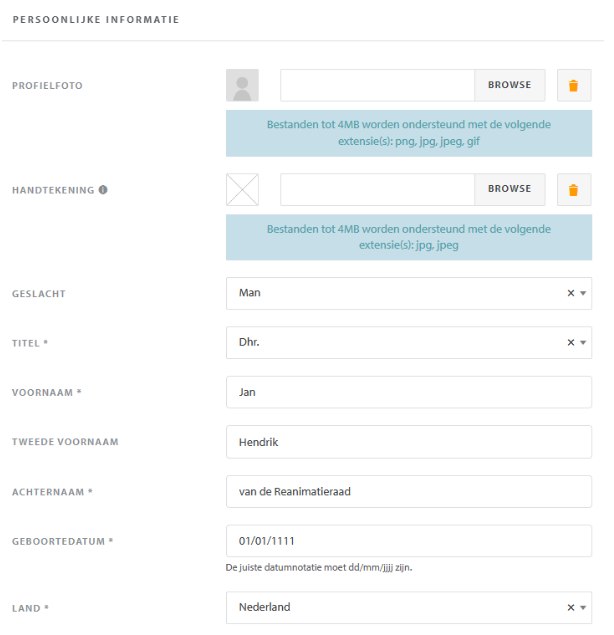Click the Achternaam input field
Screen dimensions: 614x635
pyautogui.click(x=408, y=491)
